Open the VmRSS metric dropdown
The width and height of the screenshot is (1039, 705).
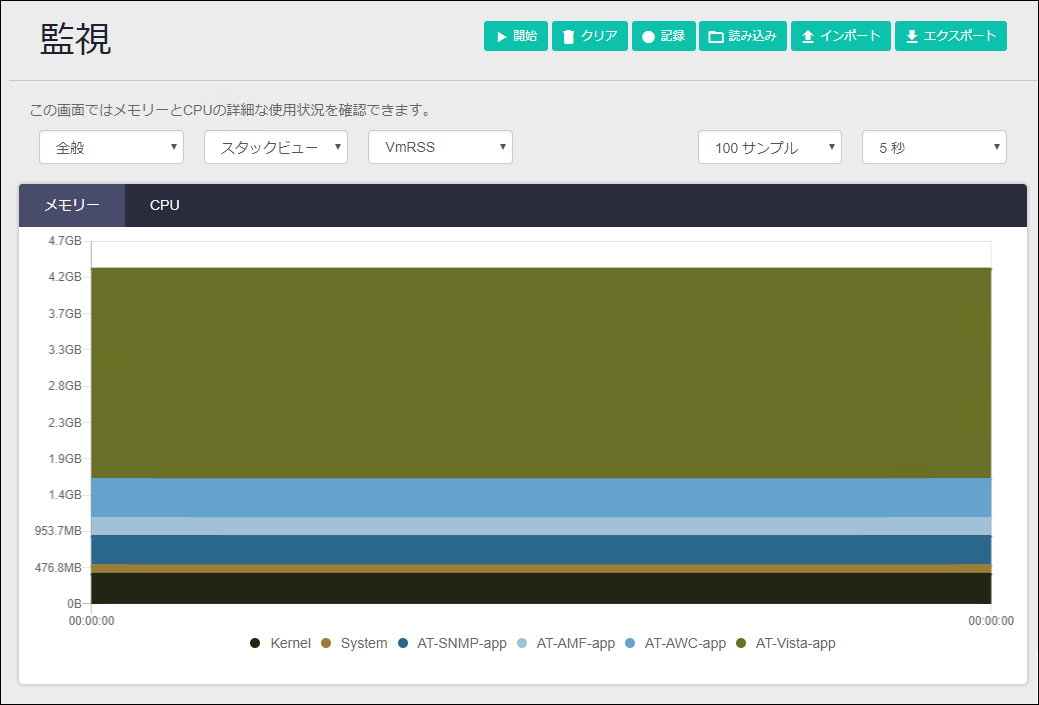coord(440,147)
